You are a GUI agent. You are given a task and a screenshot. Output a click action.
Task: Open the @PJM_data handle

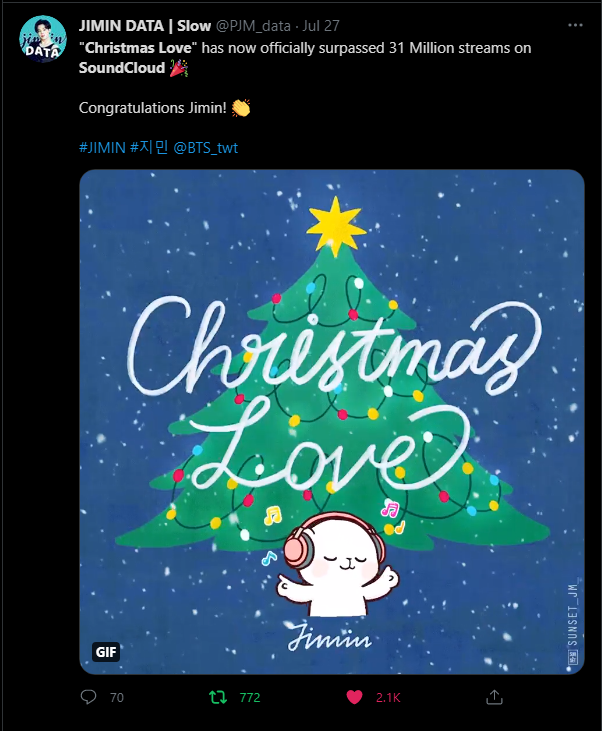pyautogui.click(x=253, y=26)
